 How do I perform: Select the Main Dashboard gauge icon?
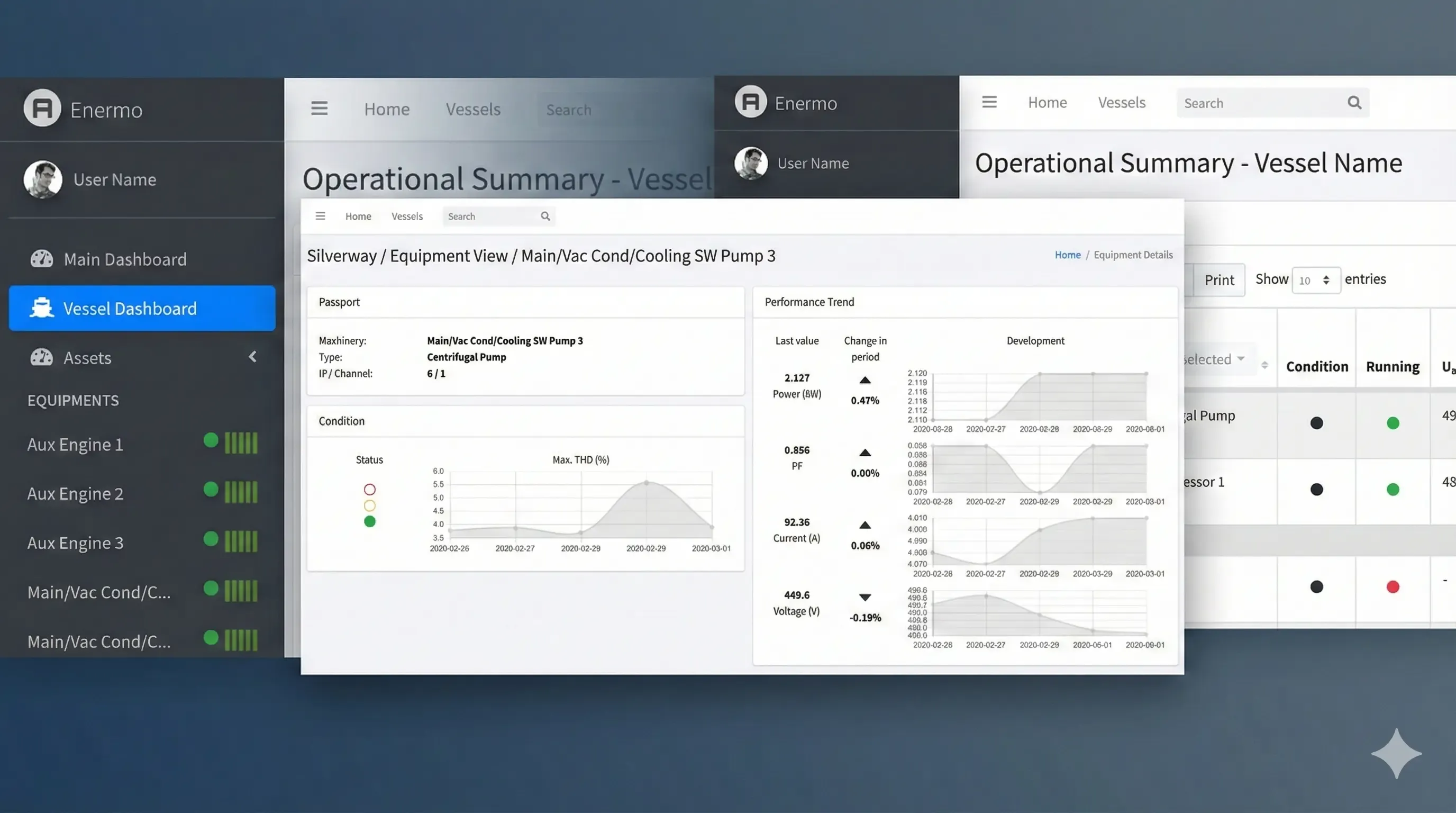pos(42,258)
